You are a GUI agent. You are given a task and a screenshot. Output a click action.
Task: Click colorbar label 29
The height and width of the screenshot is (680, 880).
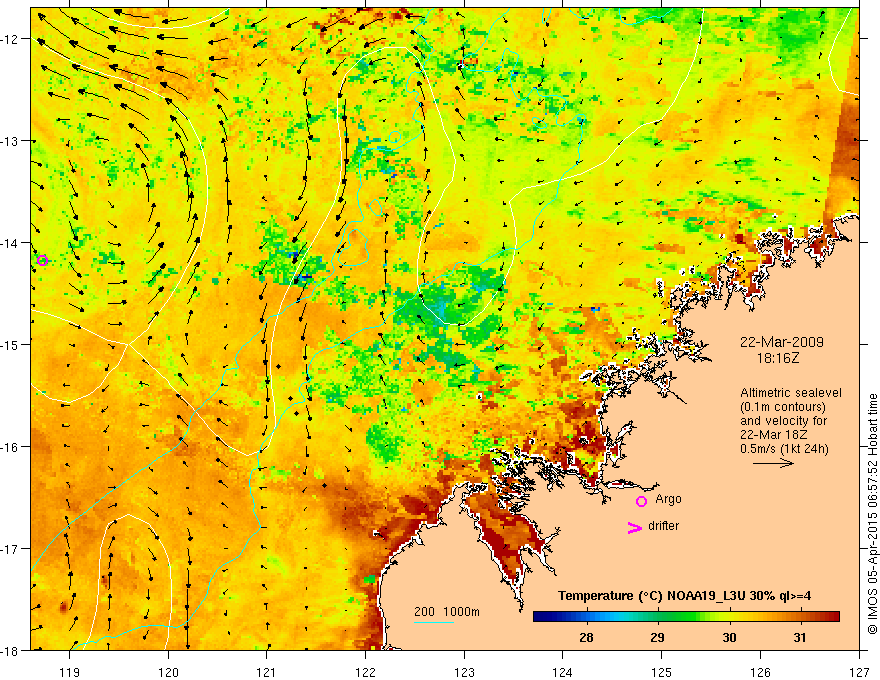click(657, 637)
